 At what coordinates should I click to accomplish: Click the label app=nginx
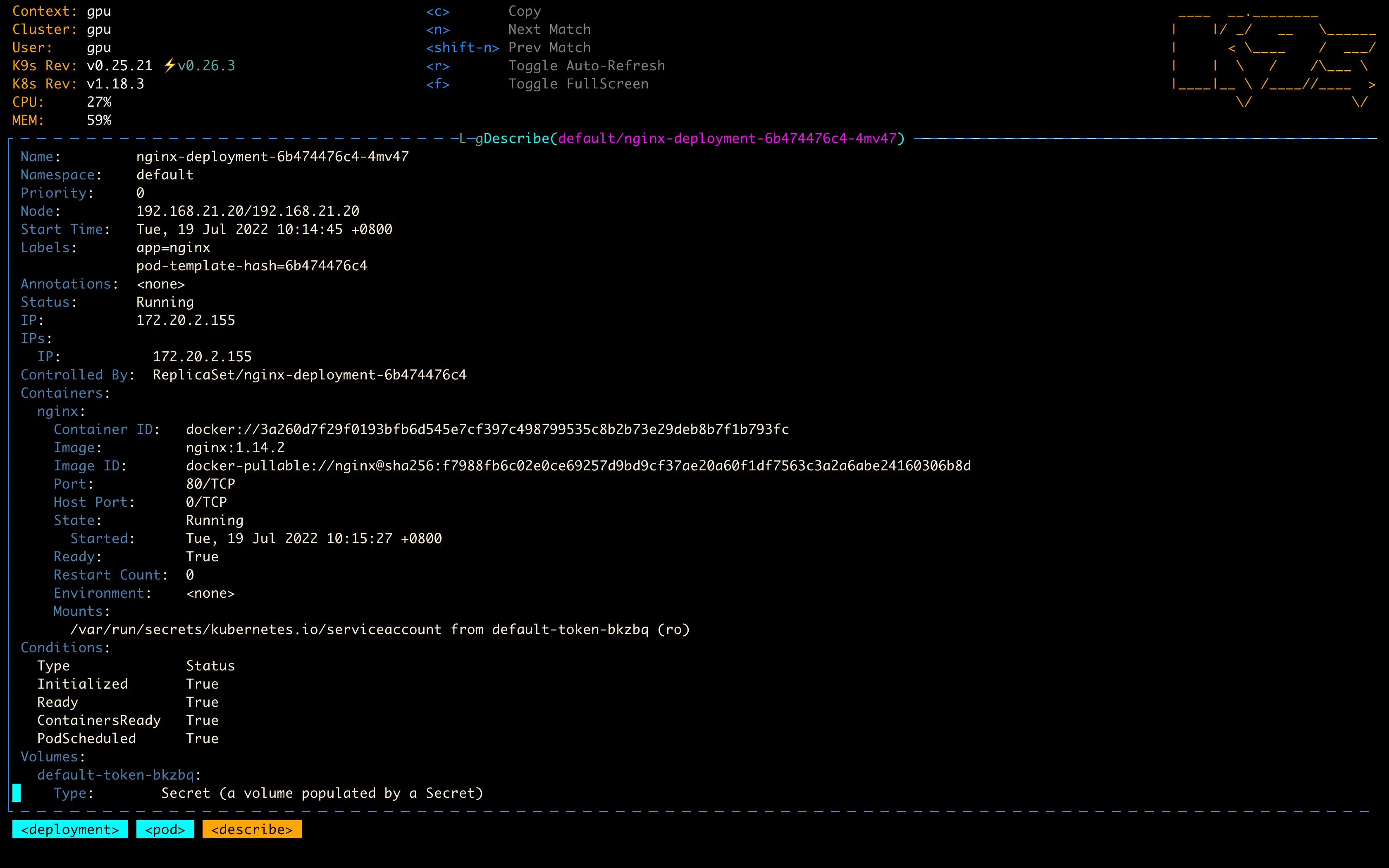click(173, 248)
